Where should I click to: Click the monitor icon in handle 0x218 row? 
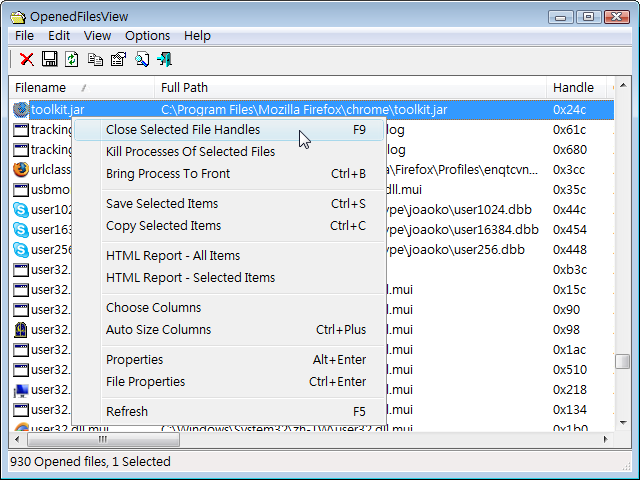(x=21, y=390)
